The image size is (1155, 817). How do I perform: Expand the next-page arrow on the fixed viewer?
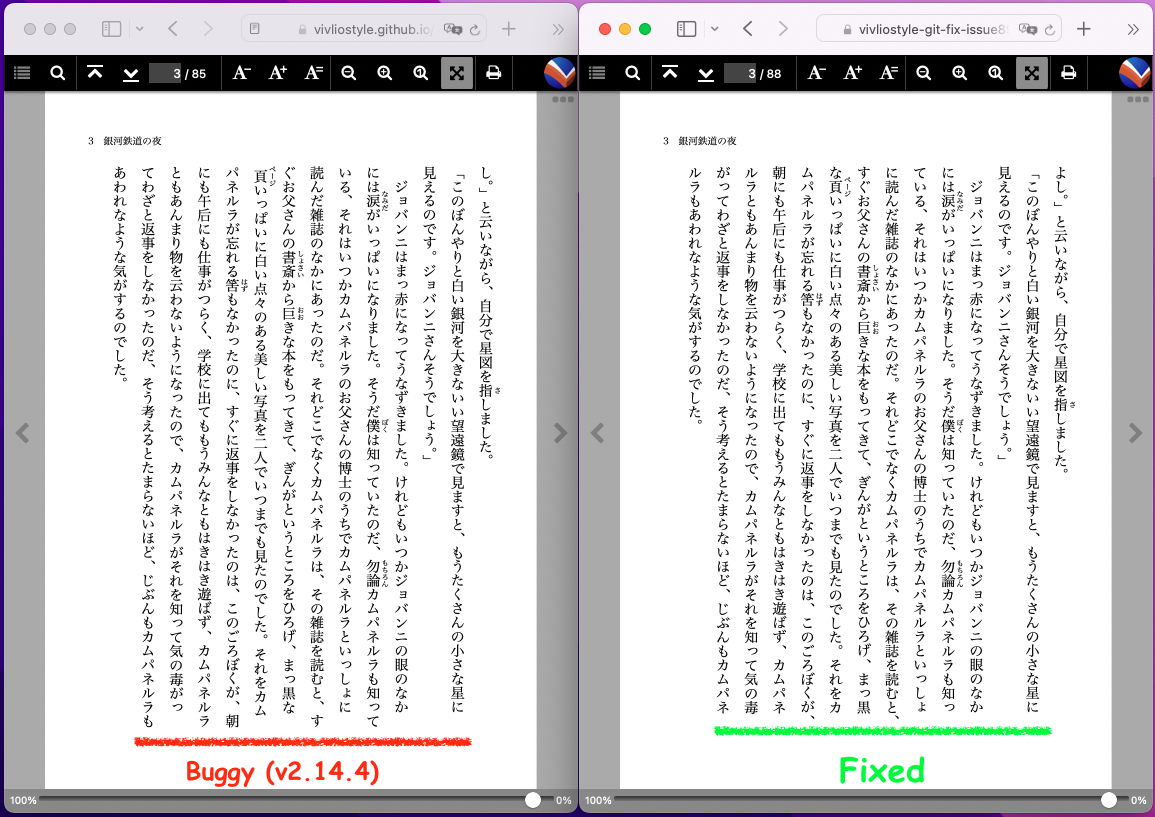[1135, 433]
